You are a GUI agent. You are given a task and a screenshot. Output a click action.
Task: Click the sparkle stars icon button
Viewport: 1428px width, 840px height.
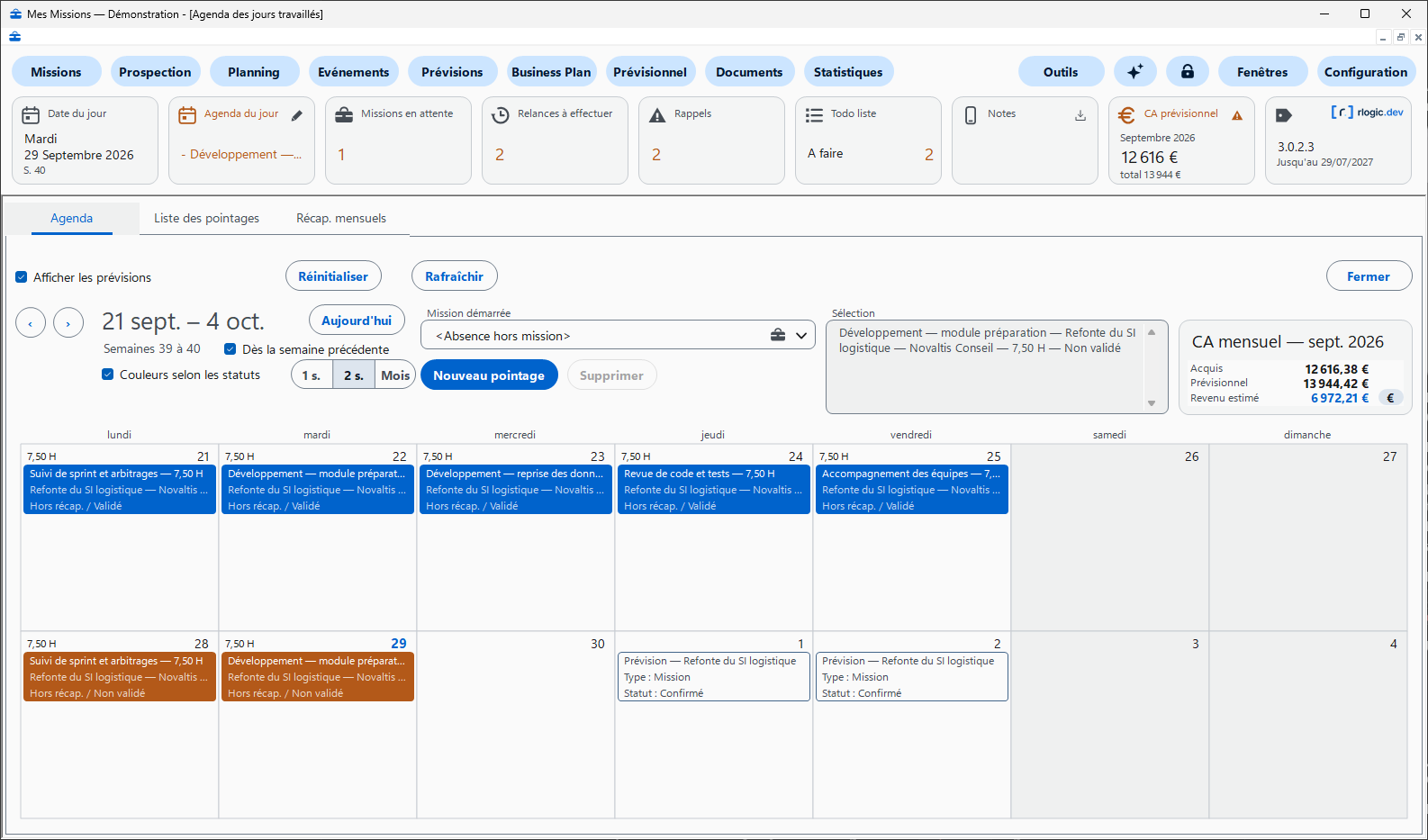pos(1135,72)
